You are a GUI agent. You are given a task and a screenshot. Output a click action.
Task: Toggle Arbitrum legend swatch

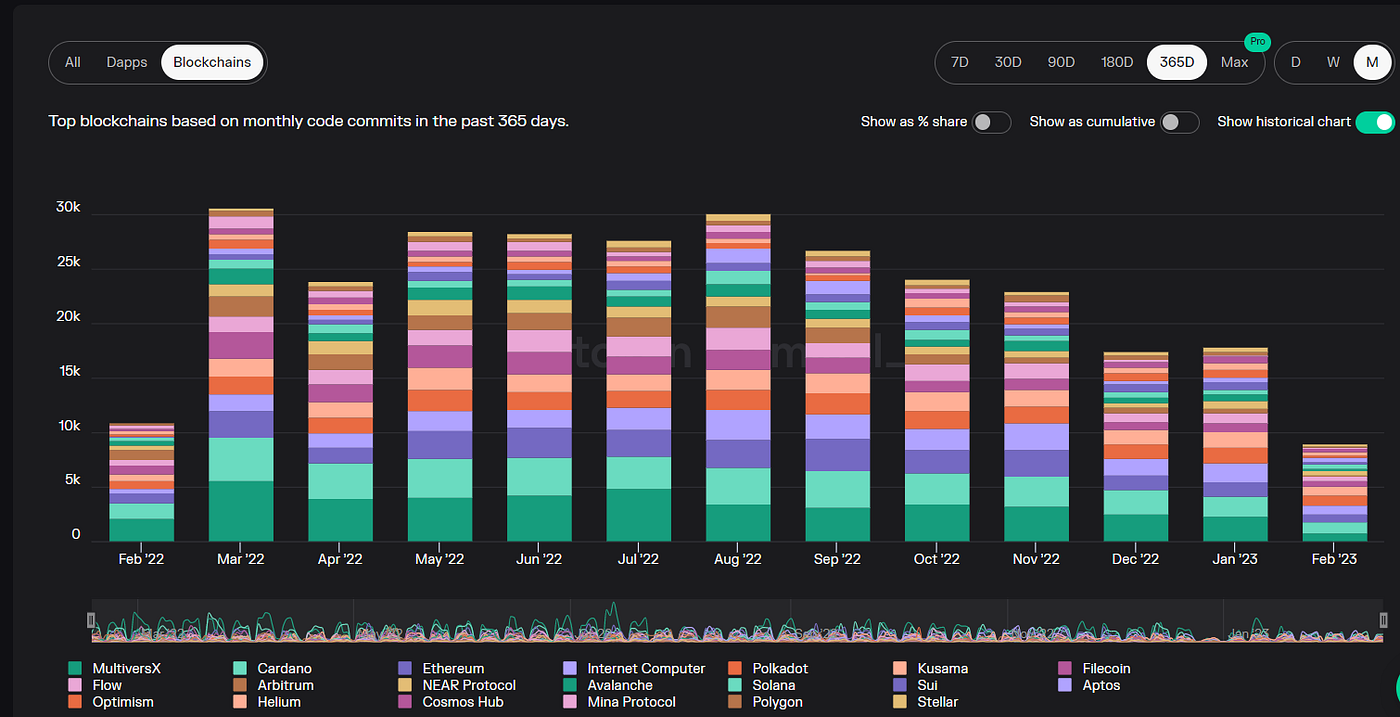(x=240, y=685)
